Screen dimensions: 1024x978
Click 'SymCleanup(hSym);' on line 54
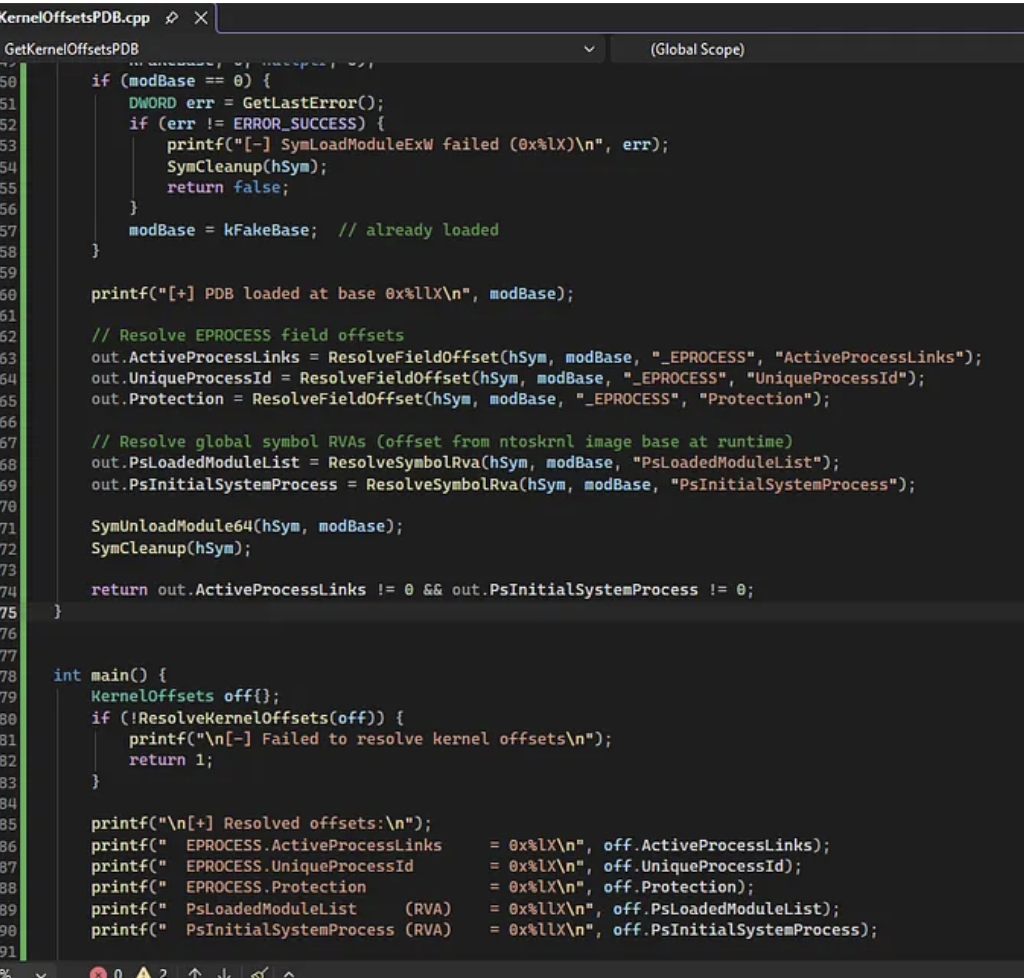click(x=247, y=166)
